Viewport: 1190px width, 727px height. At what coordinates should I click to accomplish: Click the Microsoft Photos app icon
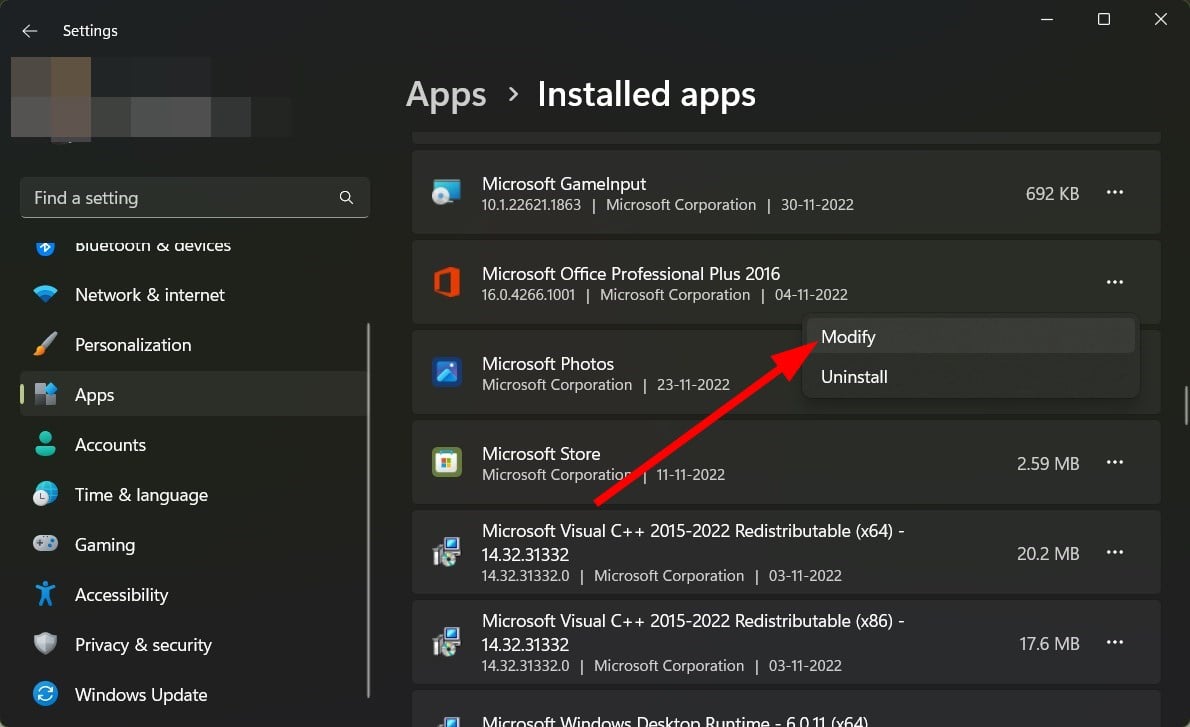pyautogui.click(x=446, y=373)
